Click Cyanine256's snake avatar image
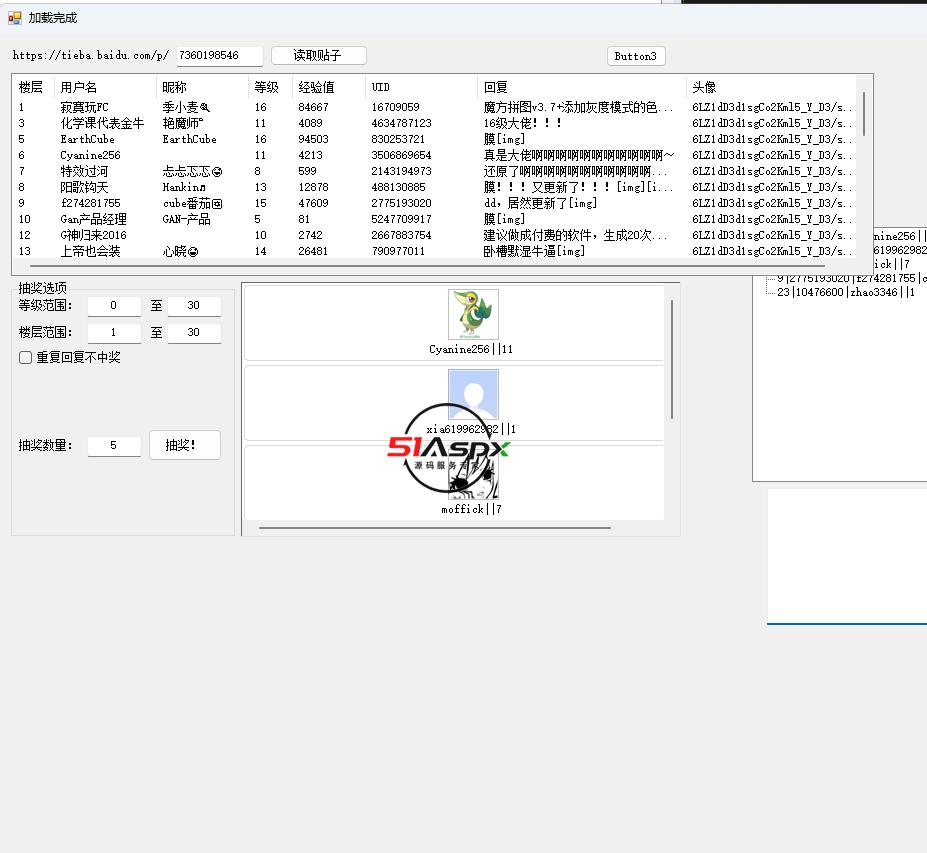The width and height of the screenshot is (927, 853). point(473,315)
